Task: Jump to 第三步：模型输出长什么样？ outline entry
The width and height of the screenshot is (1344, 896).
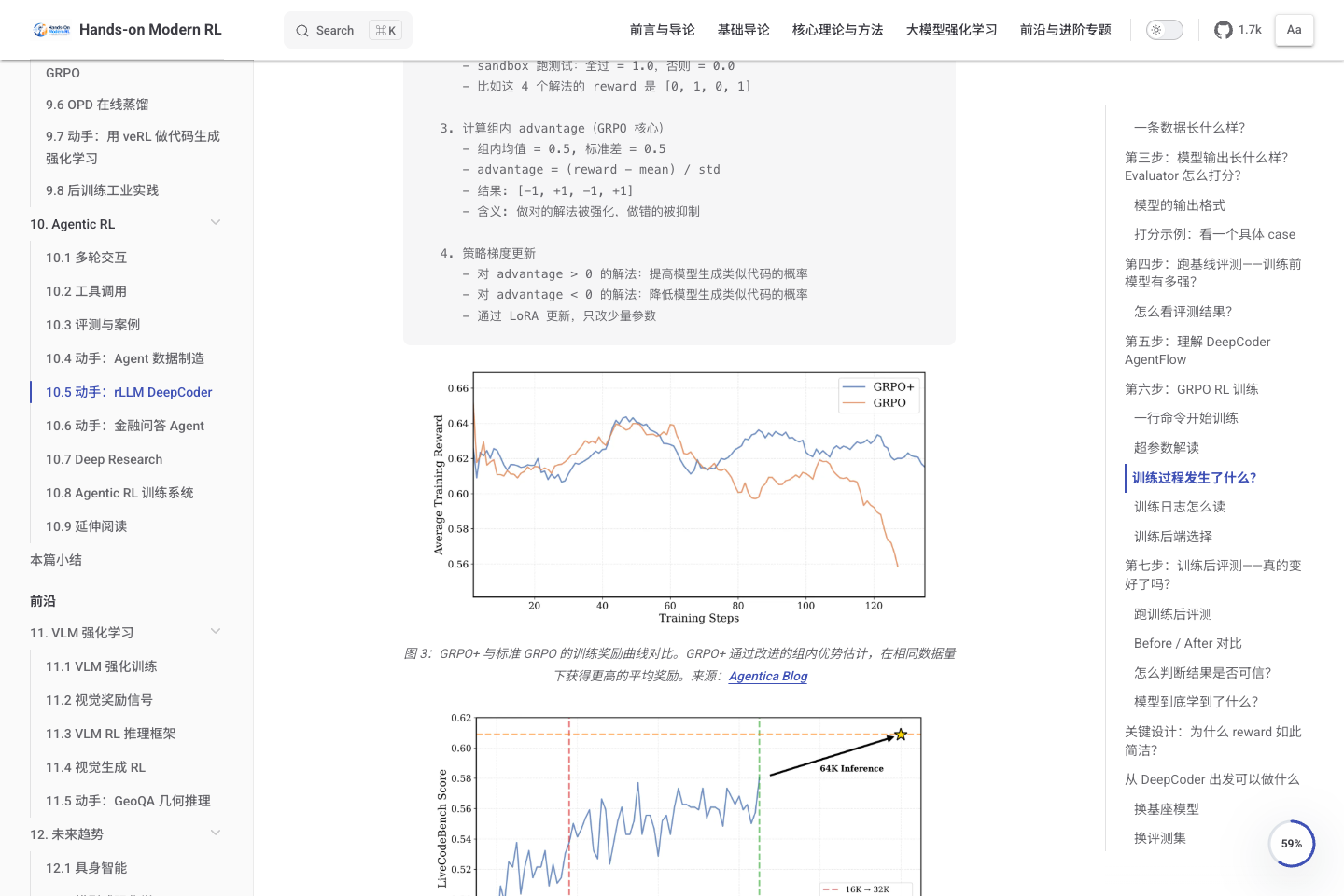Action: tap(1206, 166)
